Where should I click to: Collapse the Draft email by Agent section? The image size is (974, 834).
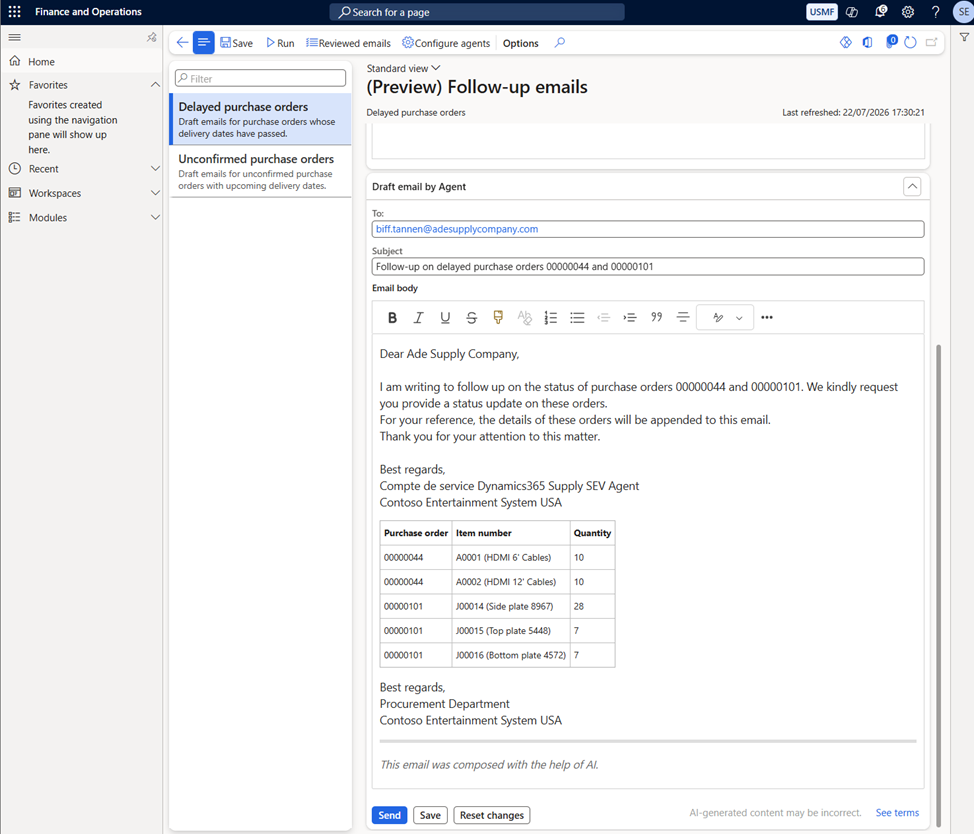(911, 186)
